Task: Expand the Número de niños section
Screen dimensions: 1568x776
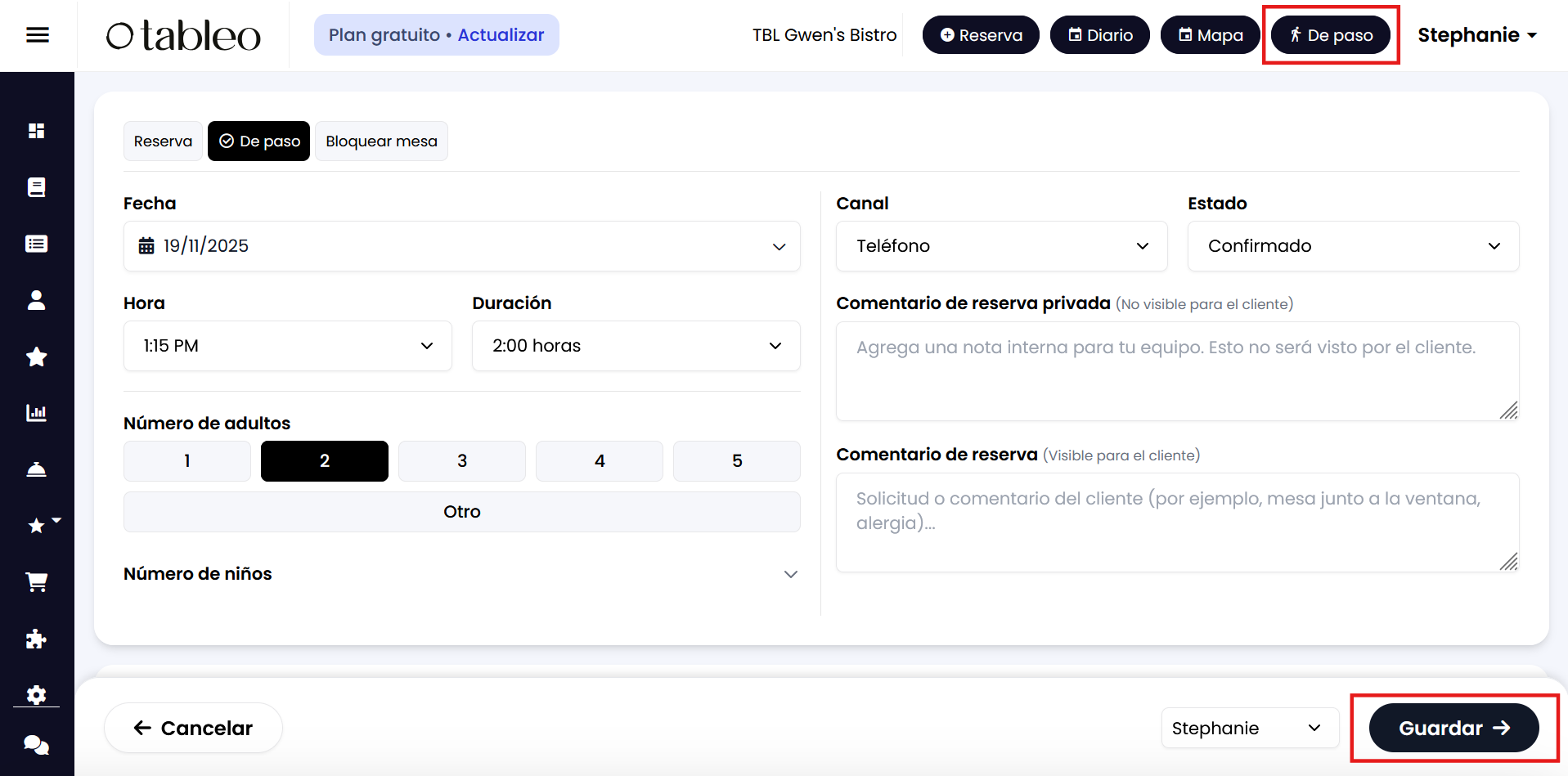Action: pyautogui.click(x=461, y=574)
